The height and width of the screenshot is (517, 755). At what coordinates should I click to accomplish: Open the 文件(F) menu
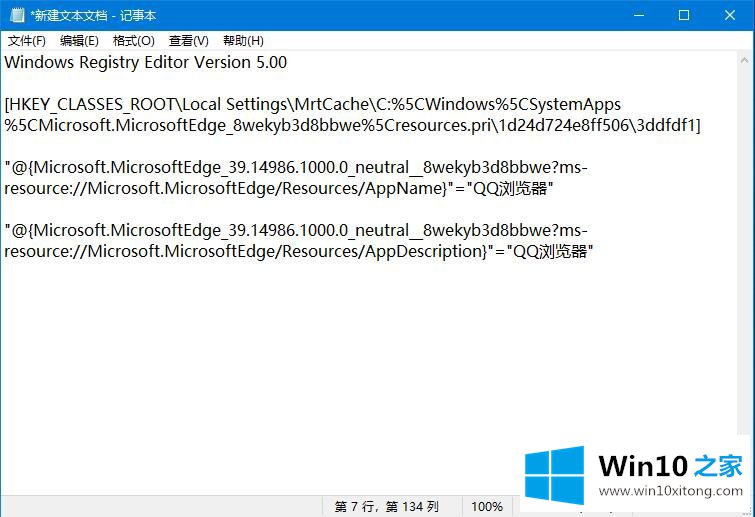coord(26,41)
